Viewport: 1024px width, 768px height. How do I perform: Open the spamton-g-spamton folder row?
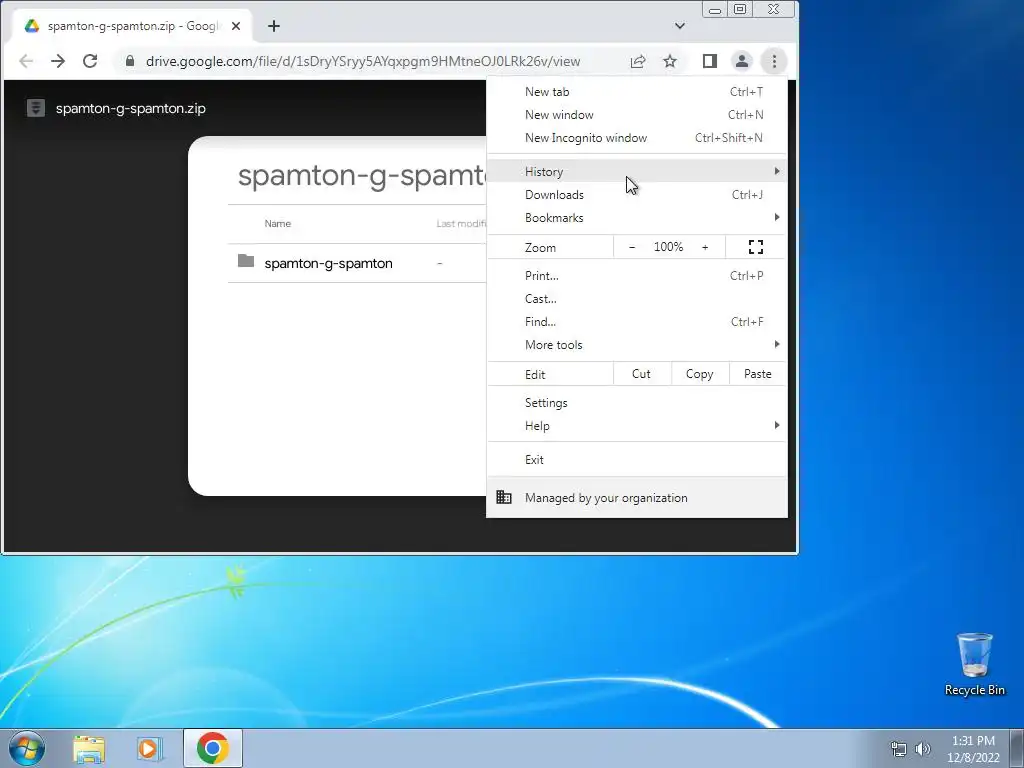357,263
